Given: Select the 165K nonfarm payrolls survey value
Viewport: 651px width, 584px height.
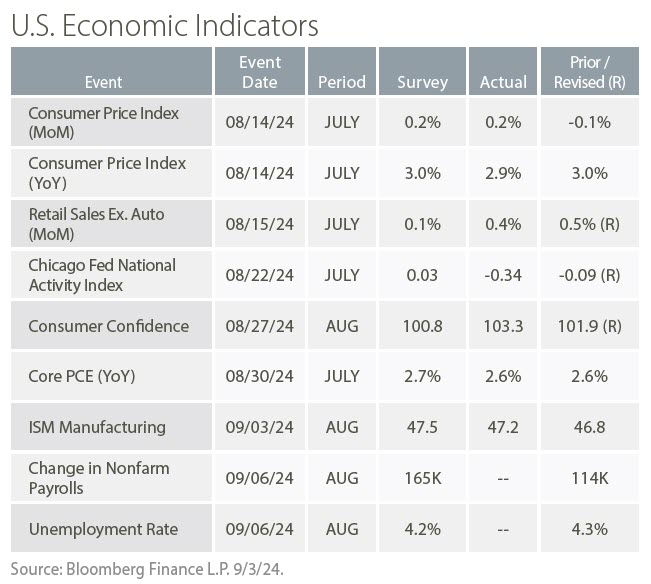Looking at the screenshot, I should (x=422, y=478).
